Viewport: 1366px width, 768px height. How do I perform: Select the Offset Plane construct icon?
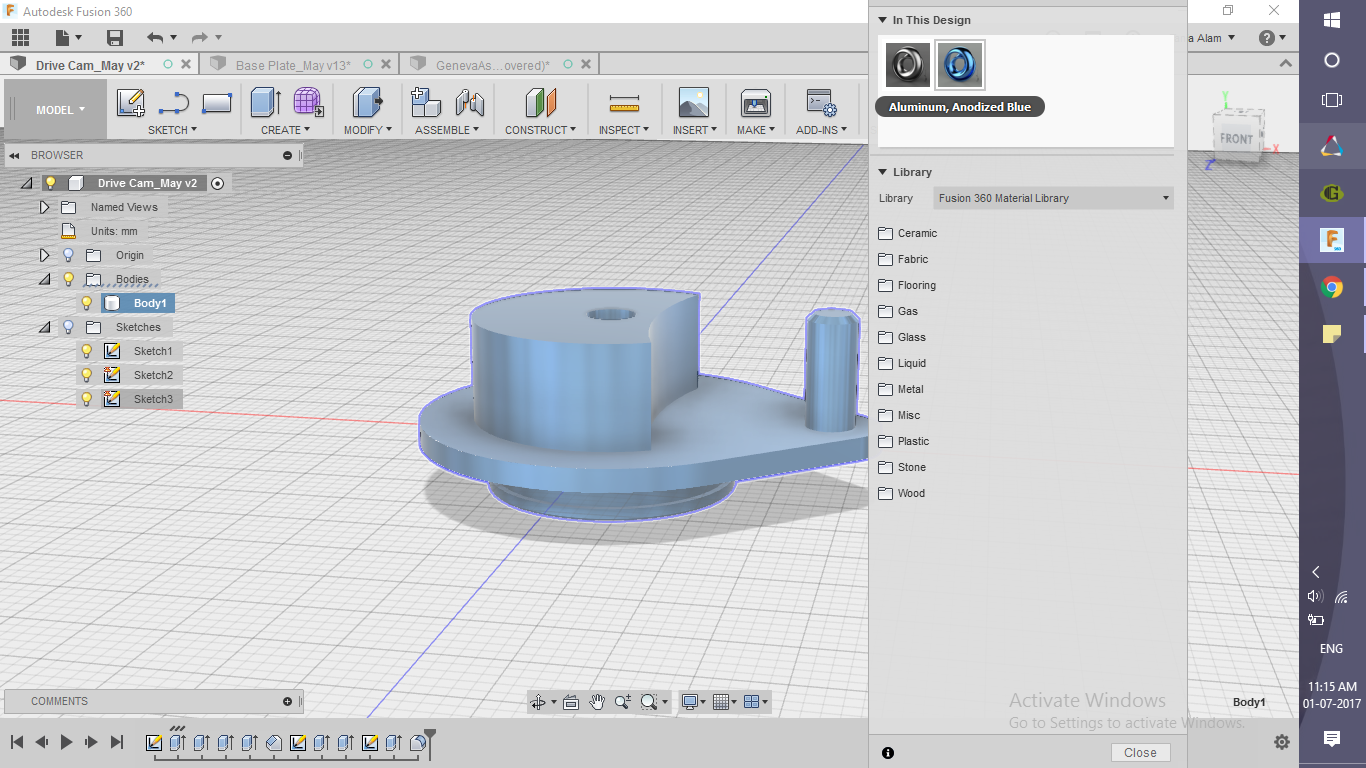tap(540, 103)
